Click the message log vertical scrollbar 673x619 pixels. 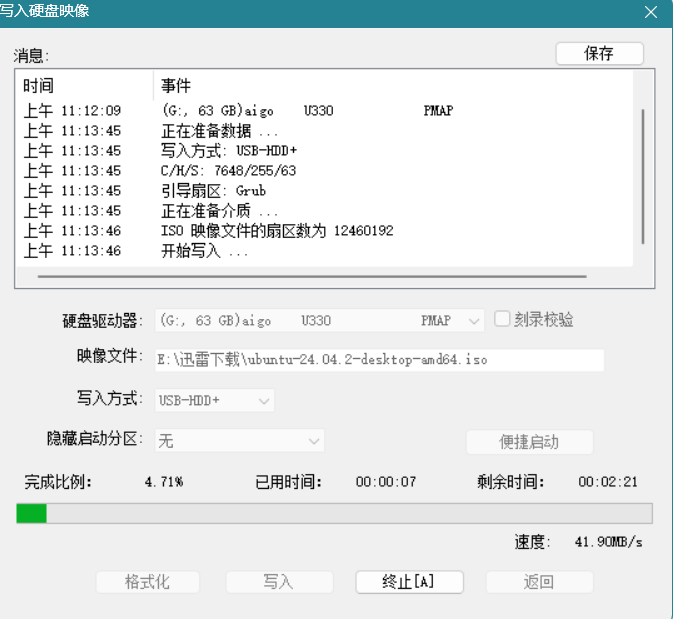coord(643,177)
